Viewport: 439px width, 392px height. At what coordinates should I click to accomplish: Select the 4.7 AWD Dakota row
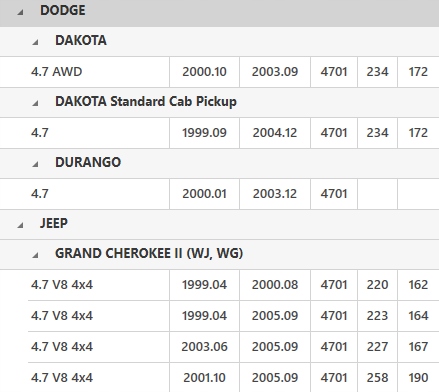point(219,72)
